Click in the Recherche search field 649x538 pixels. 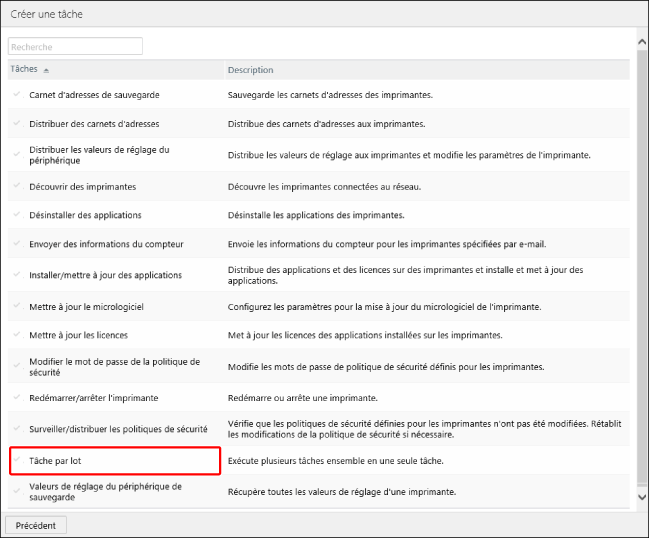(75, 46)
